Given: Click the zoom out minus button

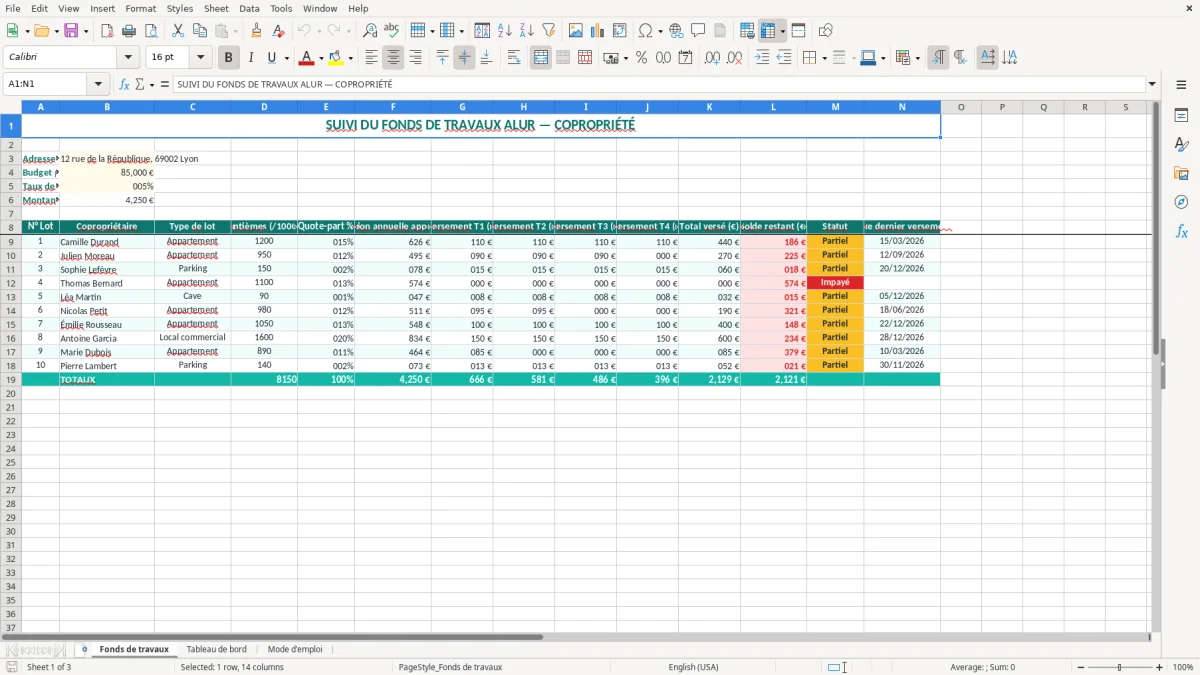Looking at the screenshot, I should click(x=1081, y=667).
